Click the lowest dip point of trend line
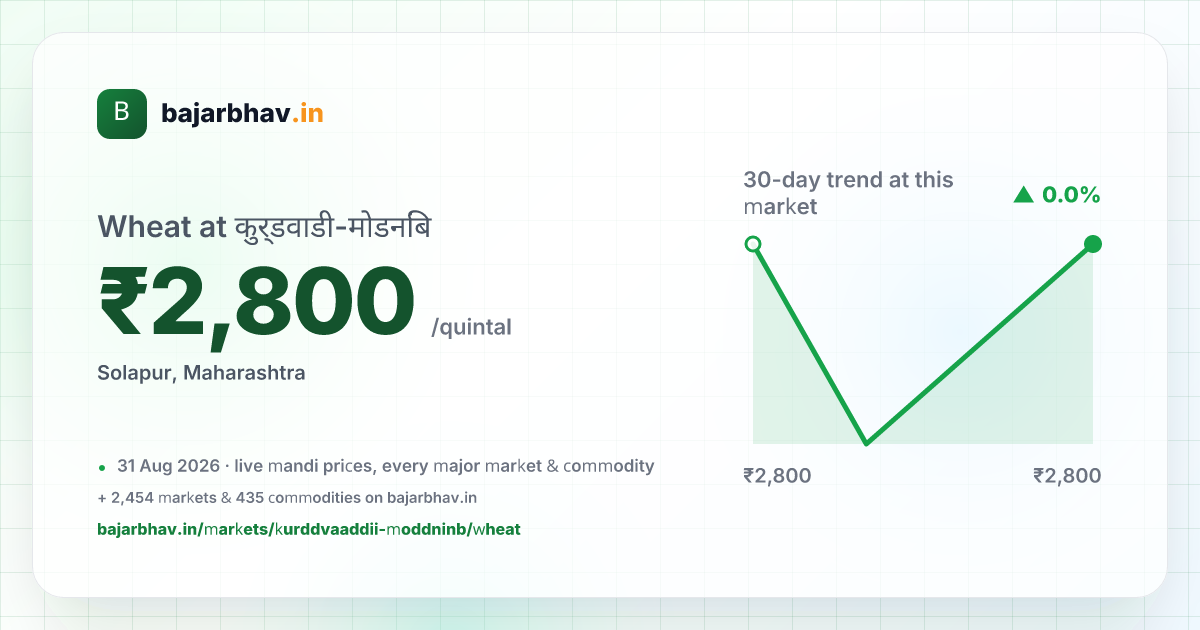Viewport: 1200px width, 630px height. click(x=866, y=443)
